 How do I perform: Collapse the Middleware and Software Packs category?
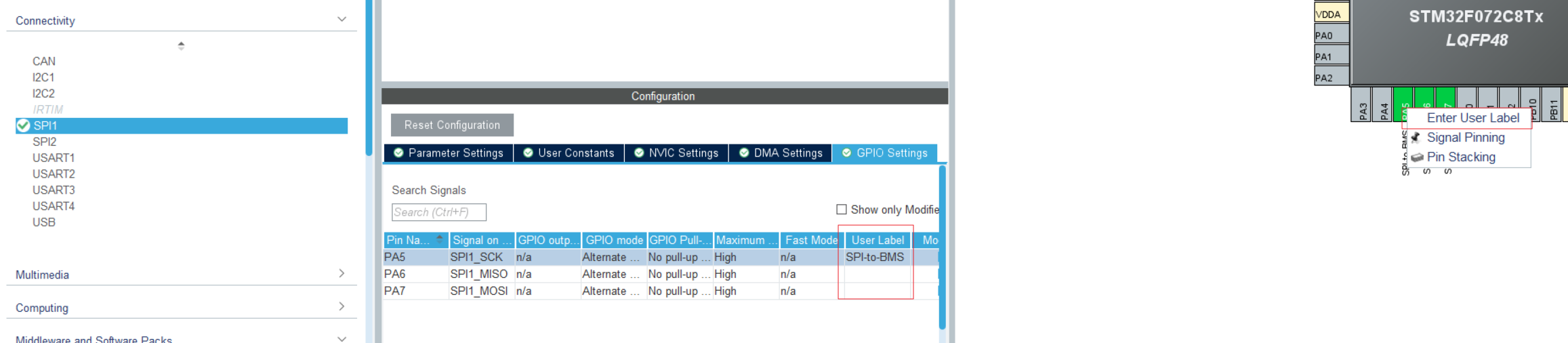(342, 338)
